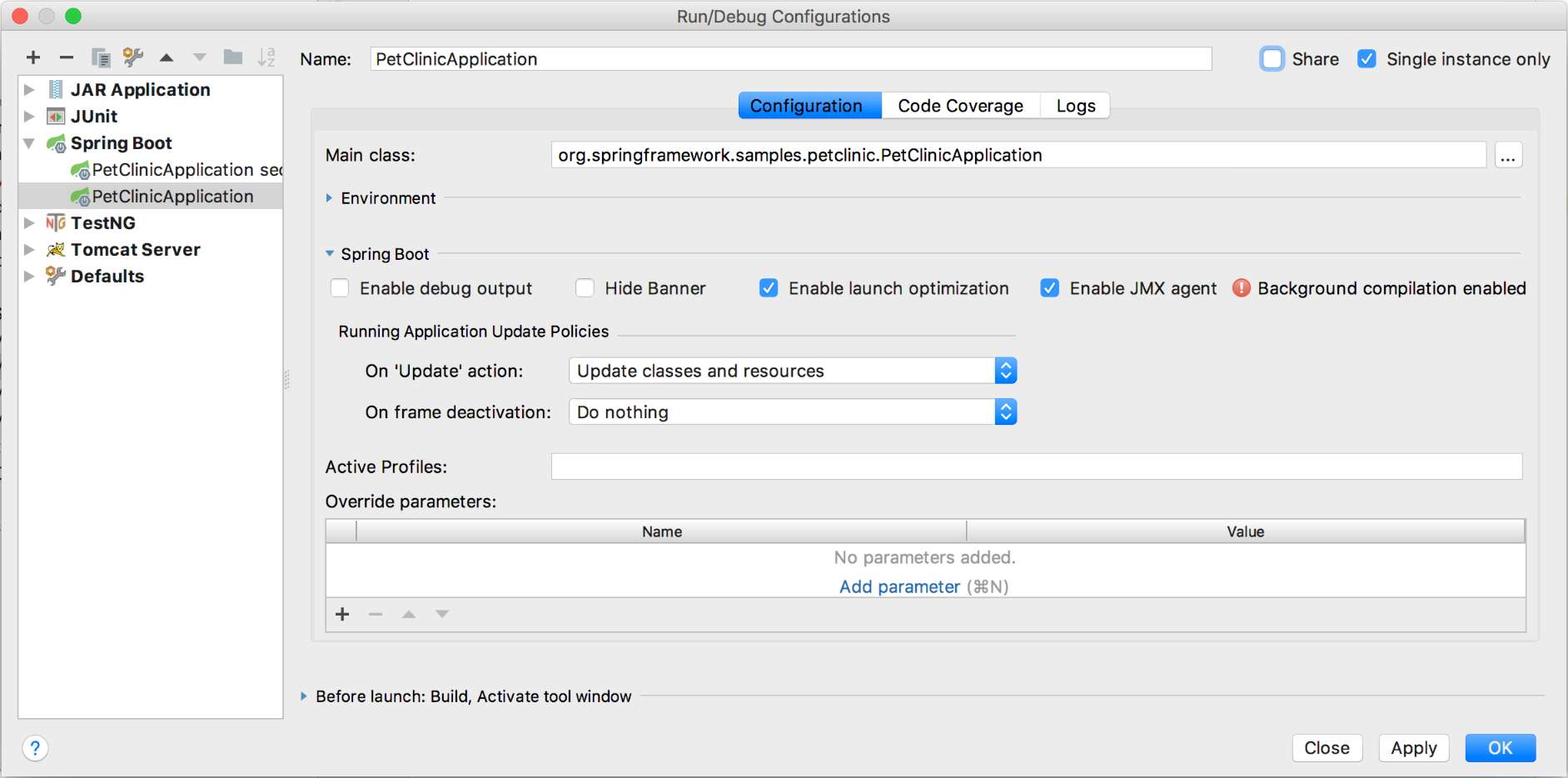Move configuration up with arrow icon
Viewport: 1568px width, 778px height.
[166, 57]
